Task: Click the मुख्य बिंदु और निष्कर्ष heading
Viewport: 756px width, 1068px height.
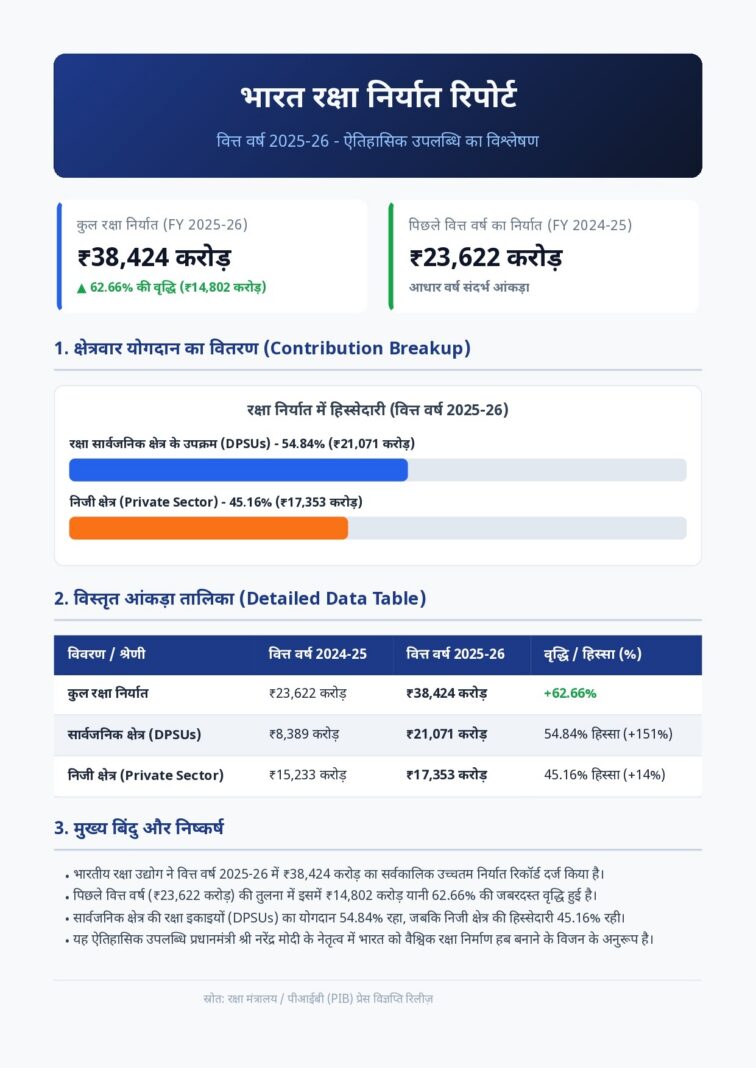Action: point(139,828)
